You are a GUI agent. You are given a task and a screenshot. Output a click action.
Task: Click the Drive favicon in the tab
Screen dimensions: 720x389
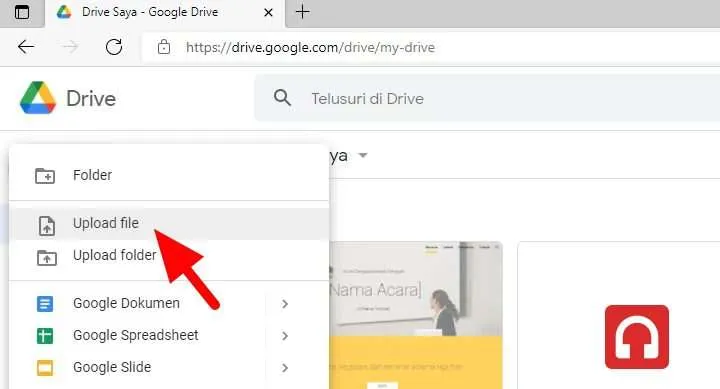[64, 12]
